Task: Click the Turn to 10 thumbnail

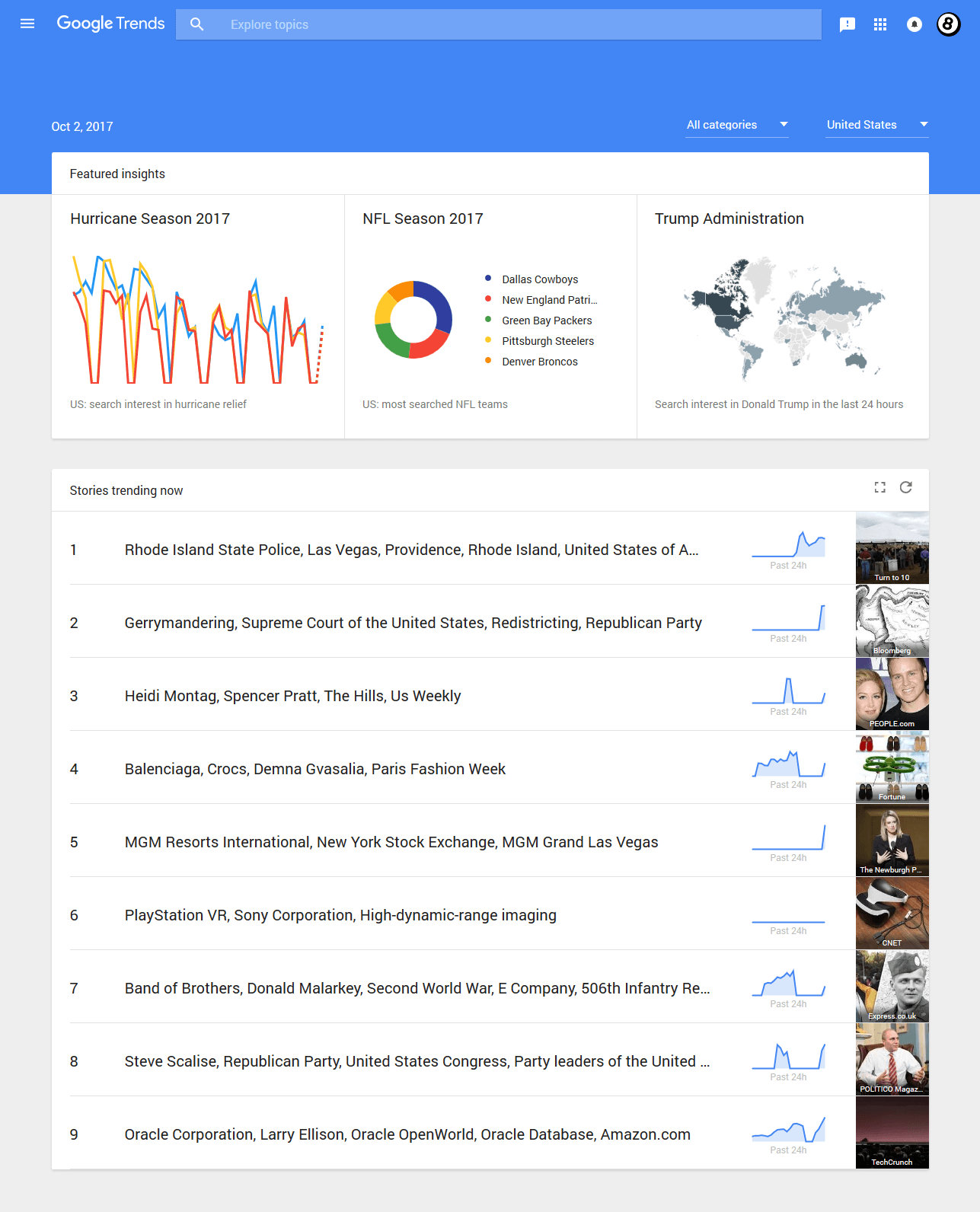Action: click(x=892, y=548)
